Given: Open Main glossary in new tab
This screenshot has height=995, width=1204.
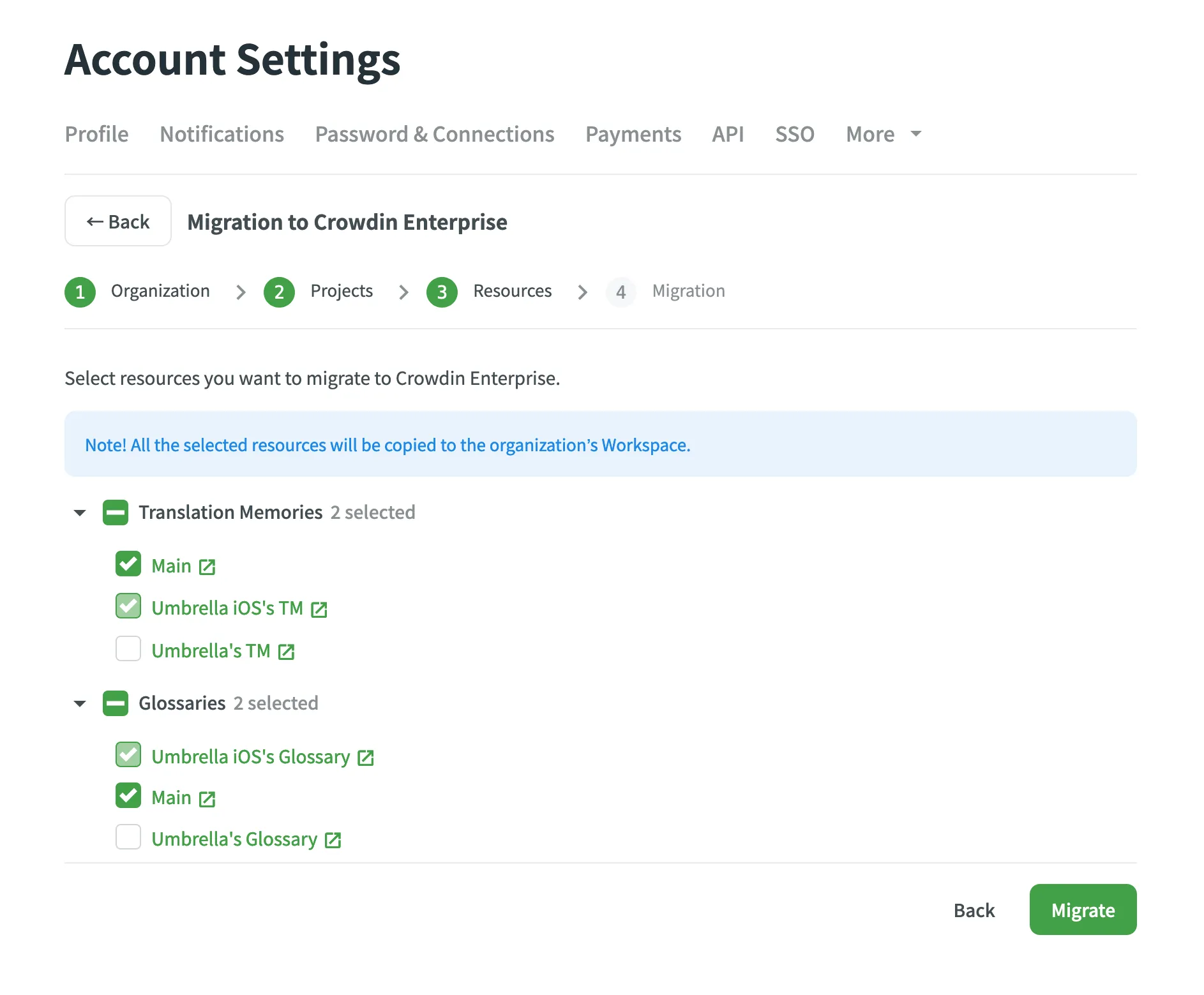Looking at the screenshot, I should [206, 798].
